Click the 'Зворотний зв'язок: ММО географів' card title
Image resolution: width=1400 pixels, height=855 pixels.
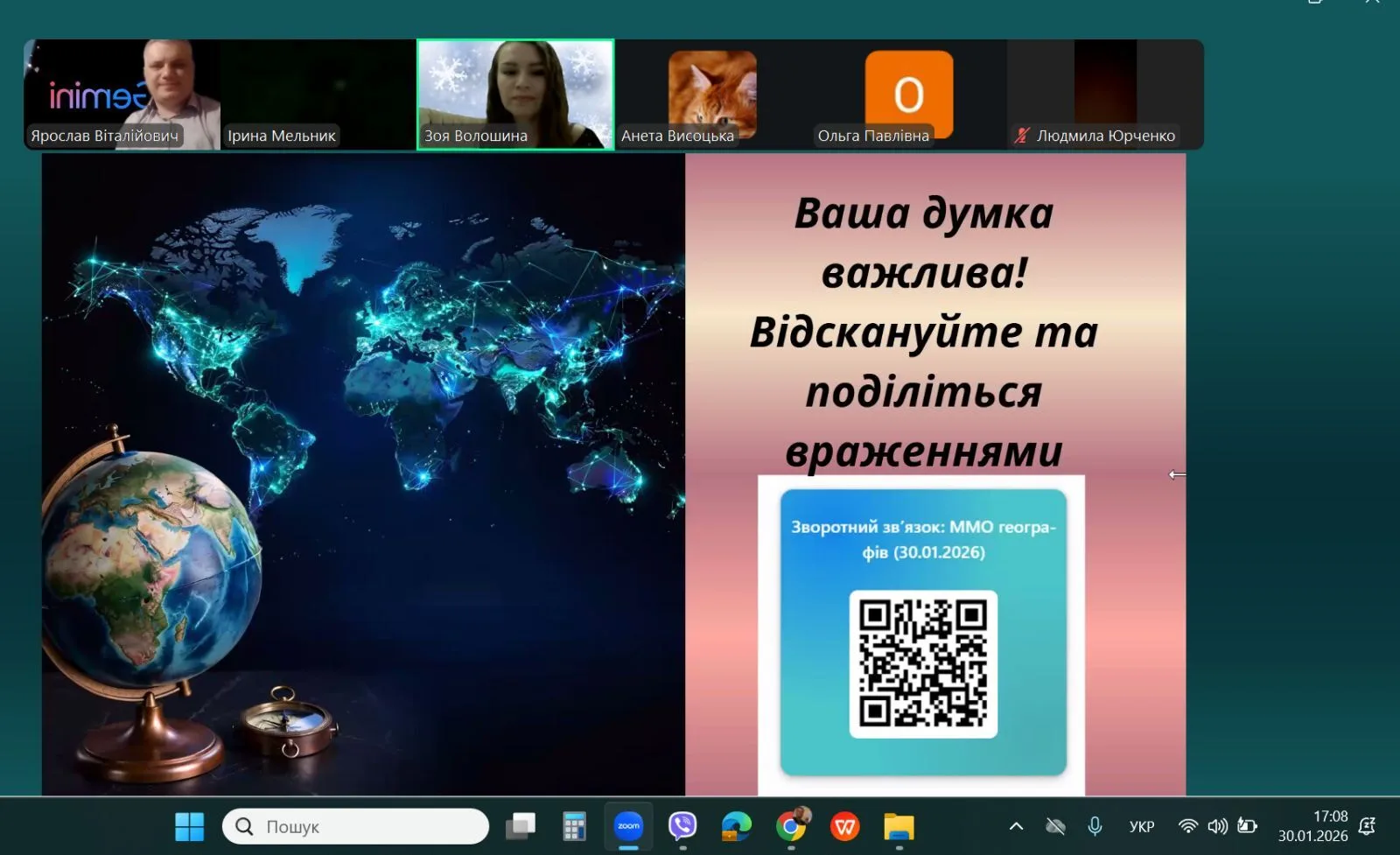(923, 539)
